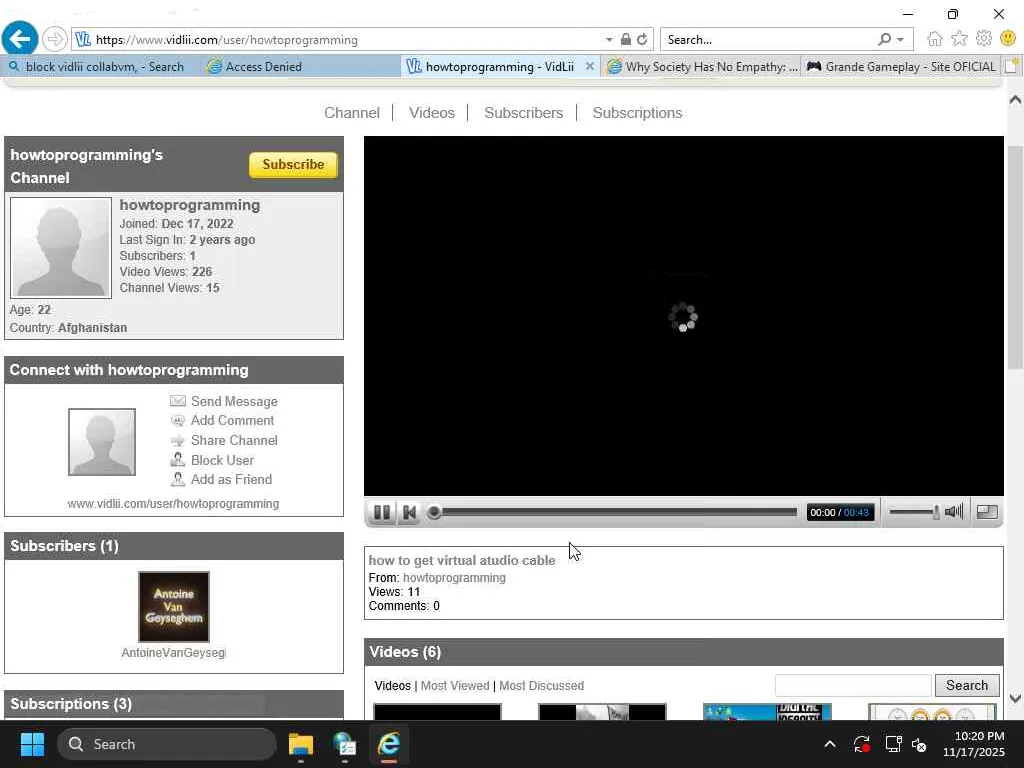Image resolution: width=1024 pixels, height=768 pixels.
Task: Open subscriber Antoine Van Geyseghem thumbnail
Action: coord(174,607)
